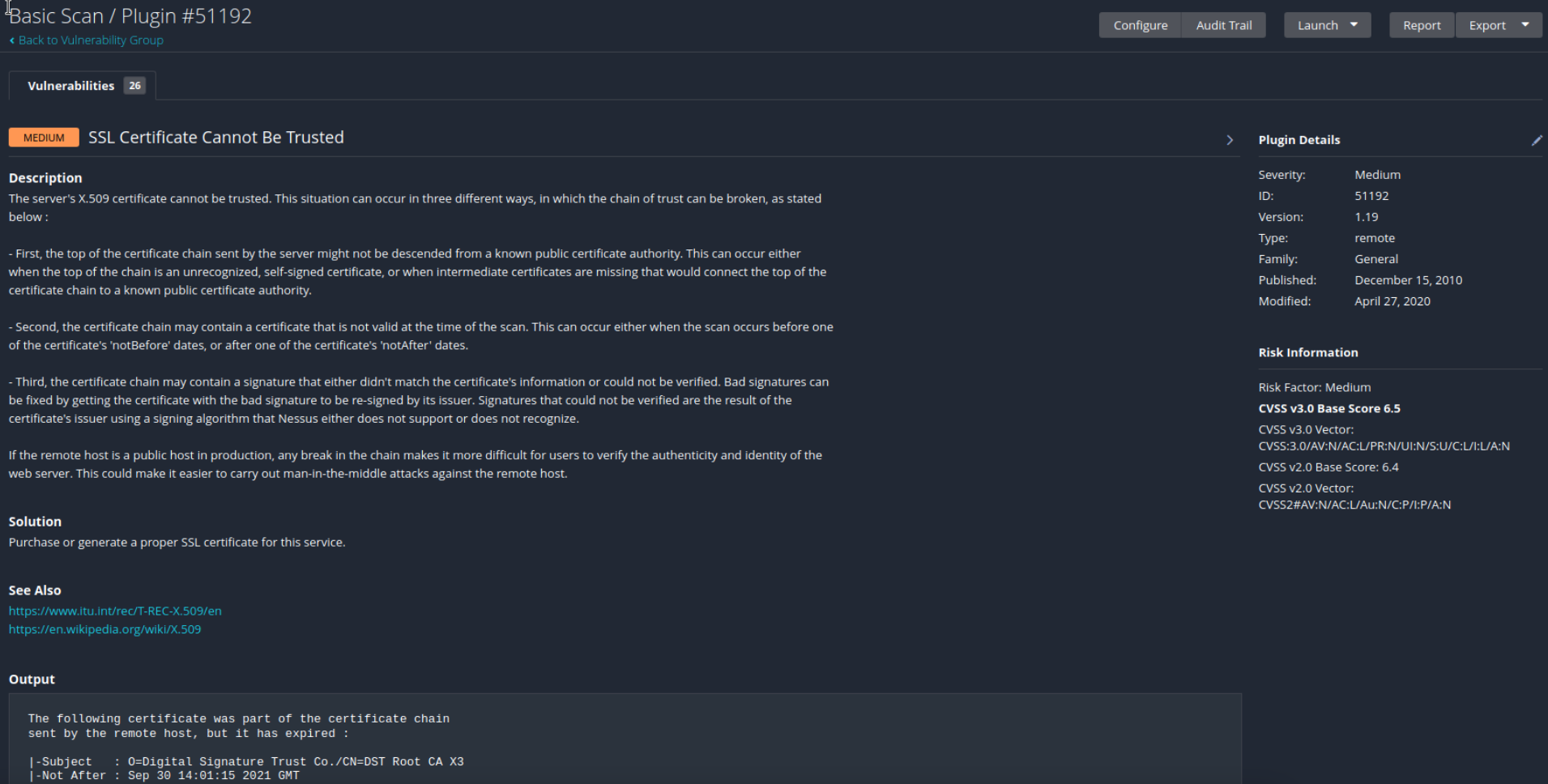Viewport: 1548px width, 784px height.
Task: Click the CVSS v3.0 vector string
Action: pos(1384,446)
